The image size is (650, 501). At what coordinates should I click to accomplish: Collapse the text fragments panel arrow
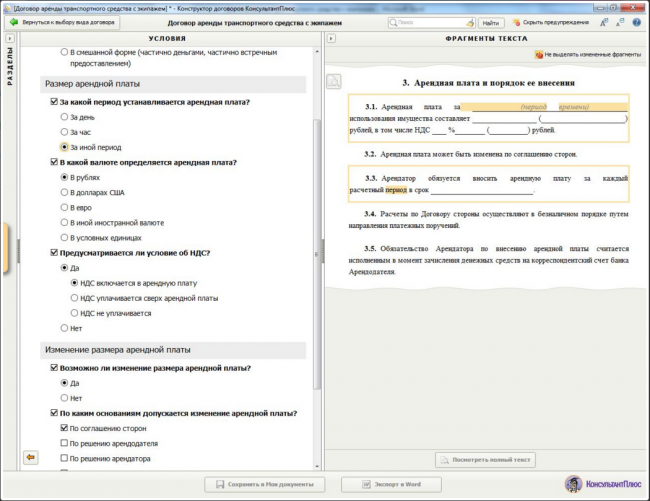coord(331,39)
